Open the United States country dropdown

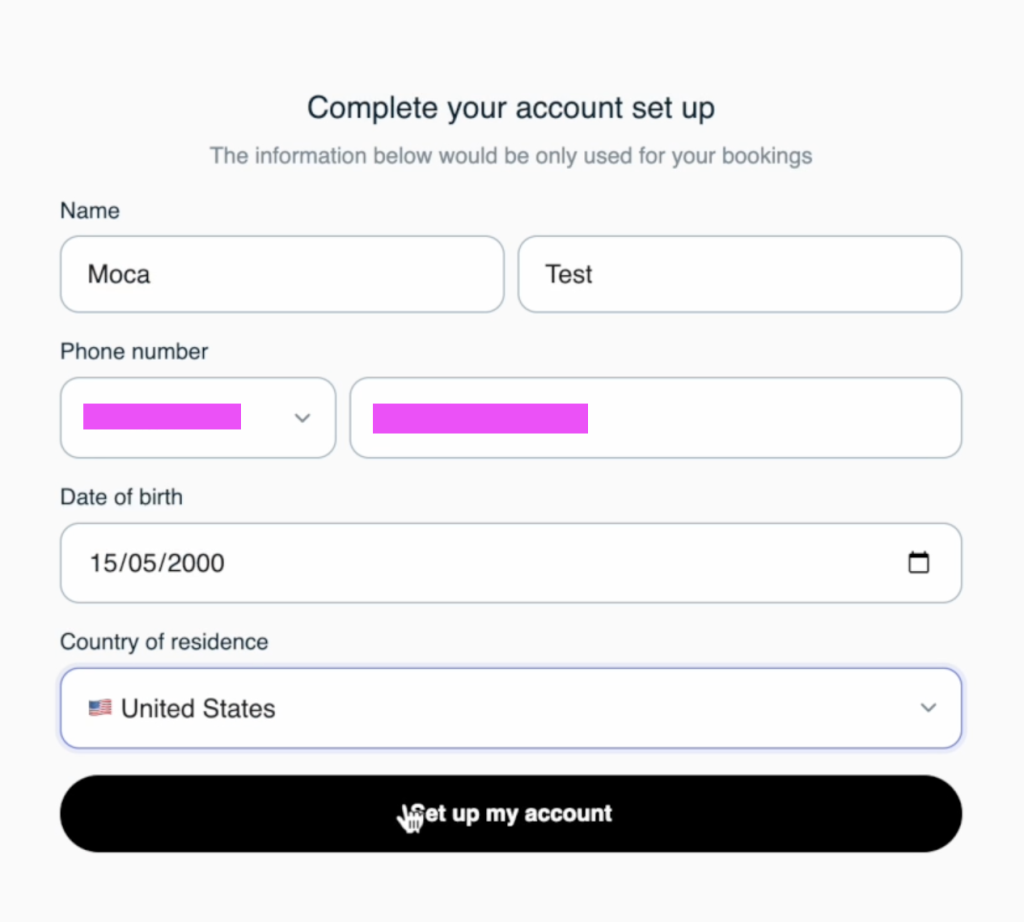(x=510, y=708)
